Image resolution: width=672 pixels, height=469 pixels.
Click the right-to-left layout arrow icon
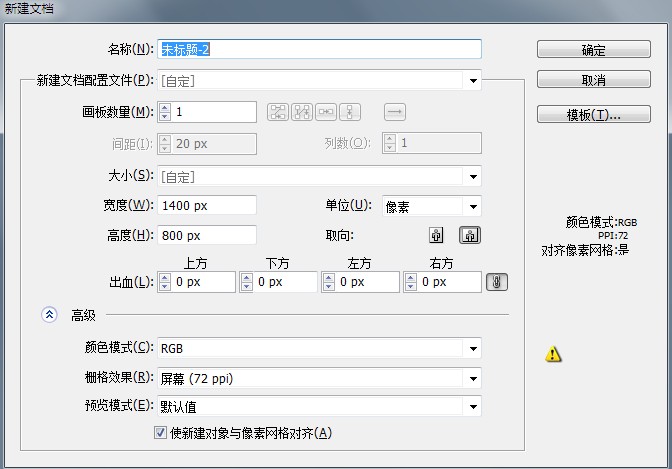(395, 113)
